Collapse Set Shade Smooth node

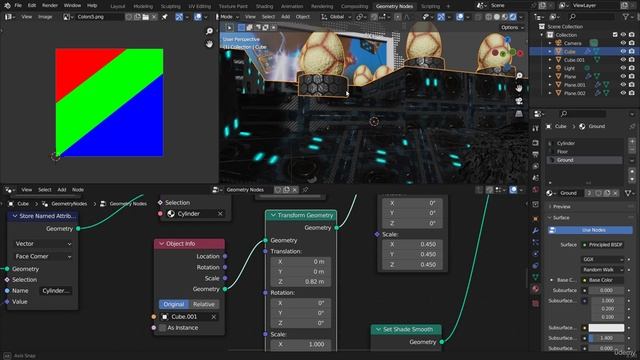[x=378, y=329]
